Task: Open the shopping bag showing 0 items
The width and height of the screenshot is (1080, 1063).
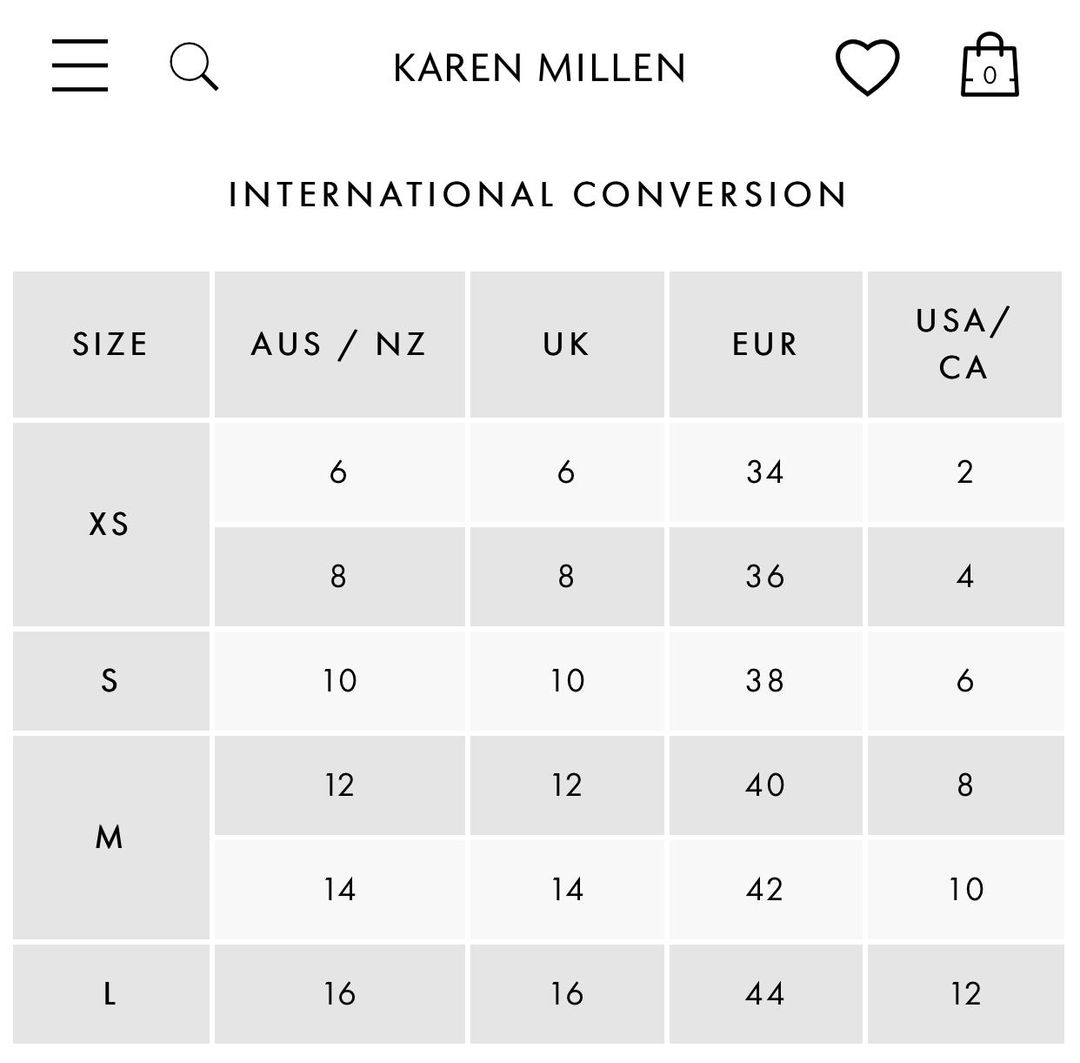Action: coord(989,67)
